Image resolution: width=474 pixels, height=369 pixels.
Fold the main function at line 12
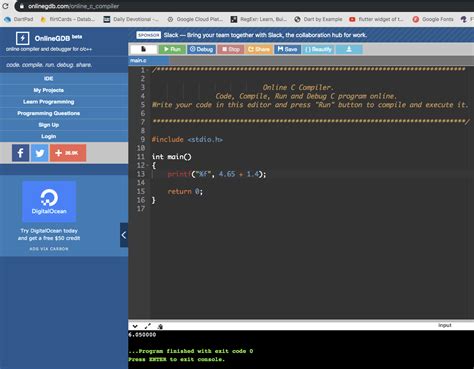[x=147, y=165]
